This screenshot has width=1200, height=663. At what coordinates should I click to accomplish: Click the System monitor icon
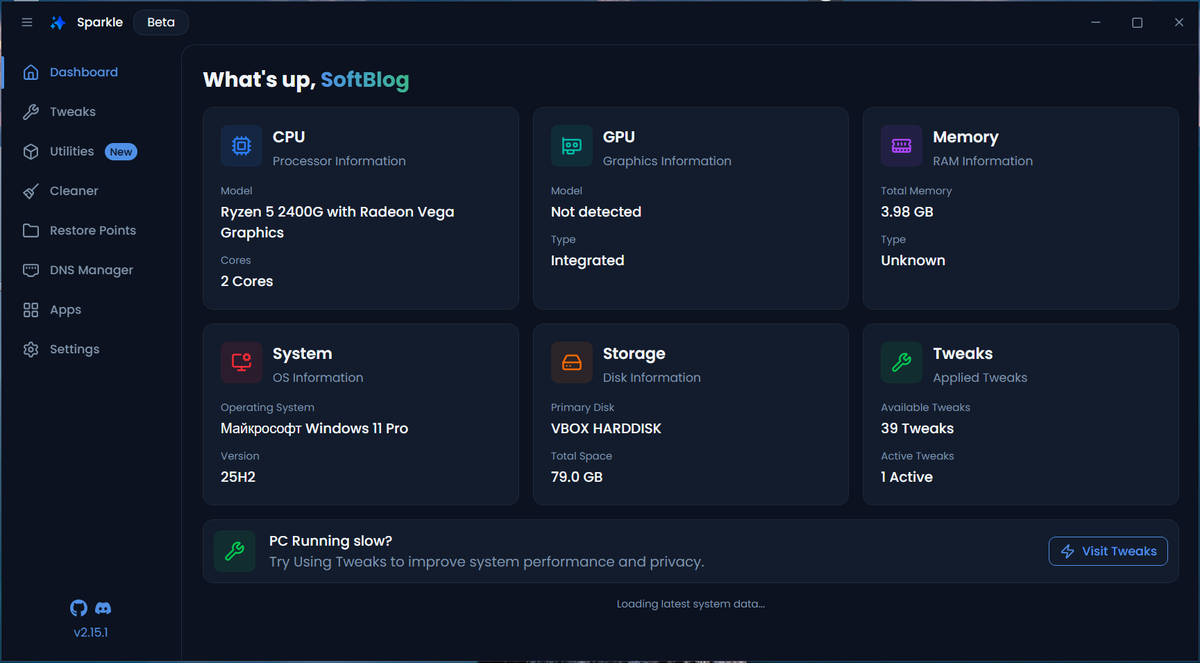pos(241,363)
